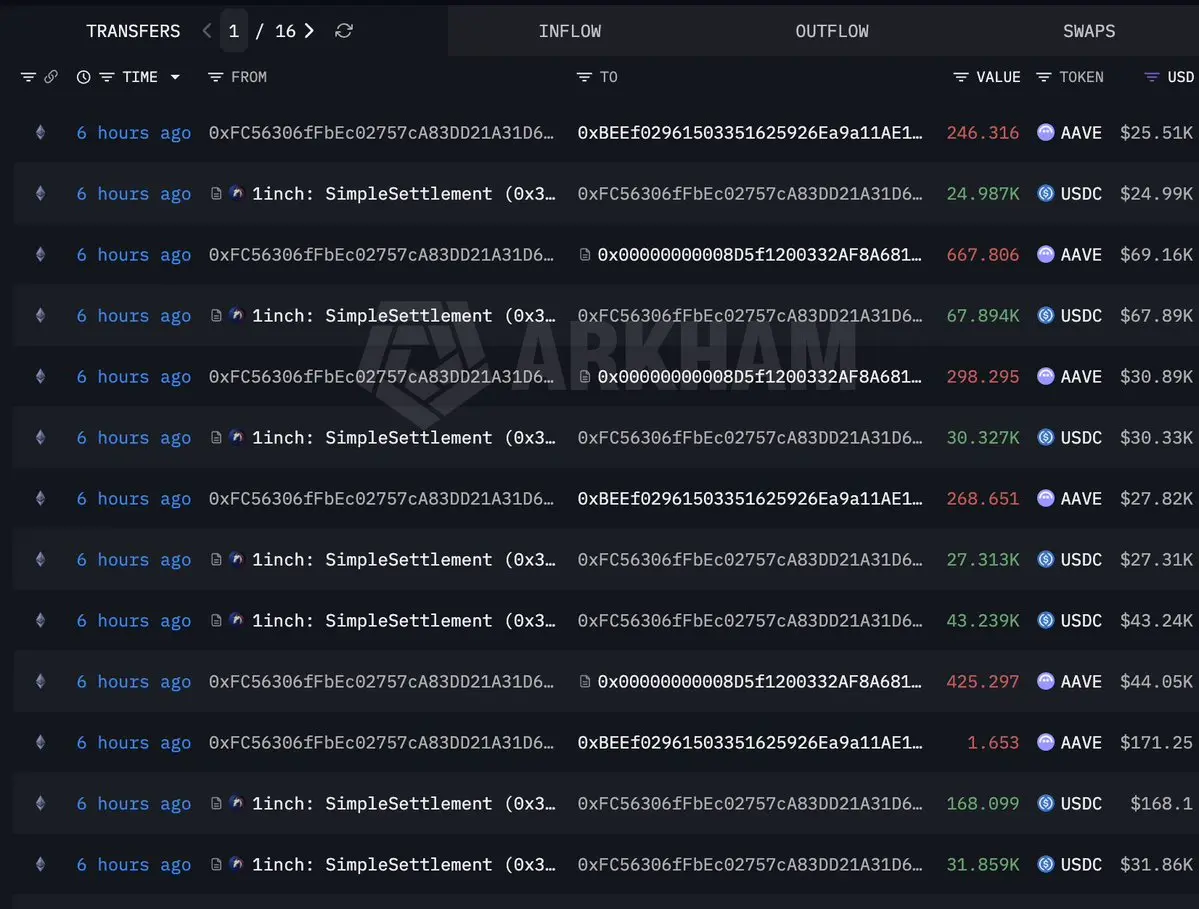Switch to the OUTFLOW tab

832,31
